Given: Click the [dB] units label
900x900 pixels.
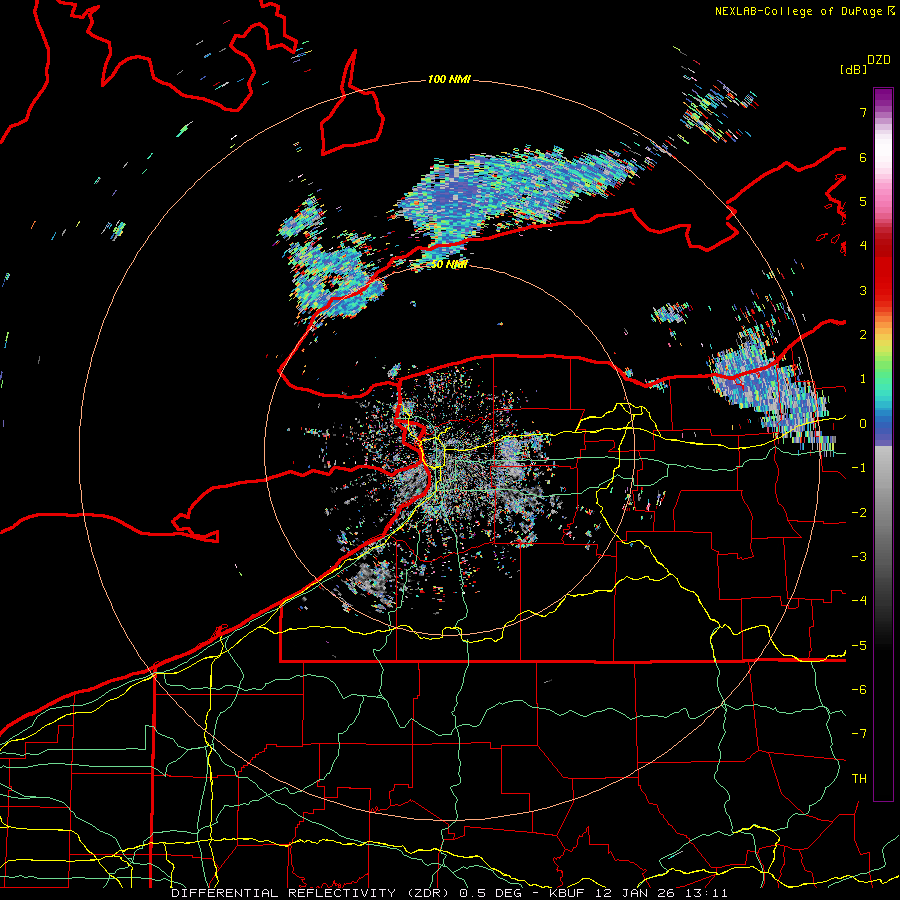Looking at the screenshot, I should 854,69.
